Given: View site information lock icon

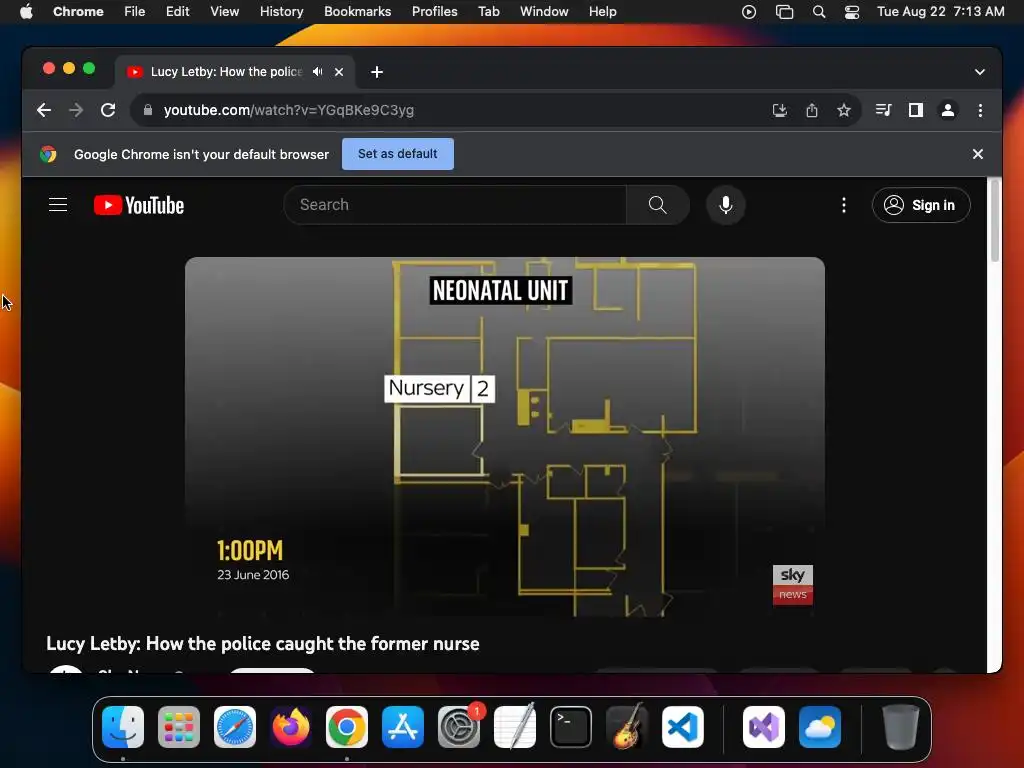Looking at the screenshot, I should point(148,110).
